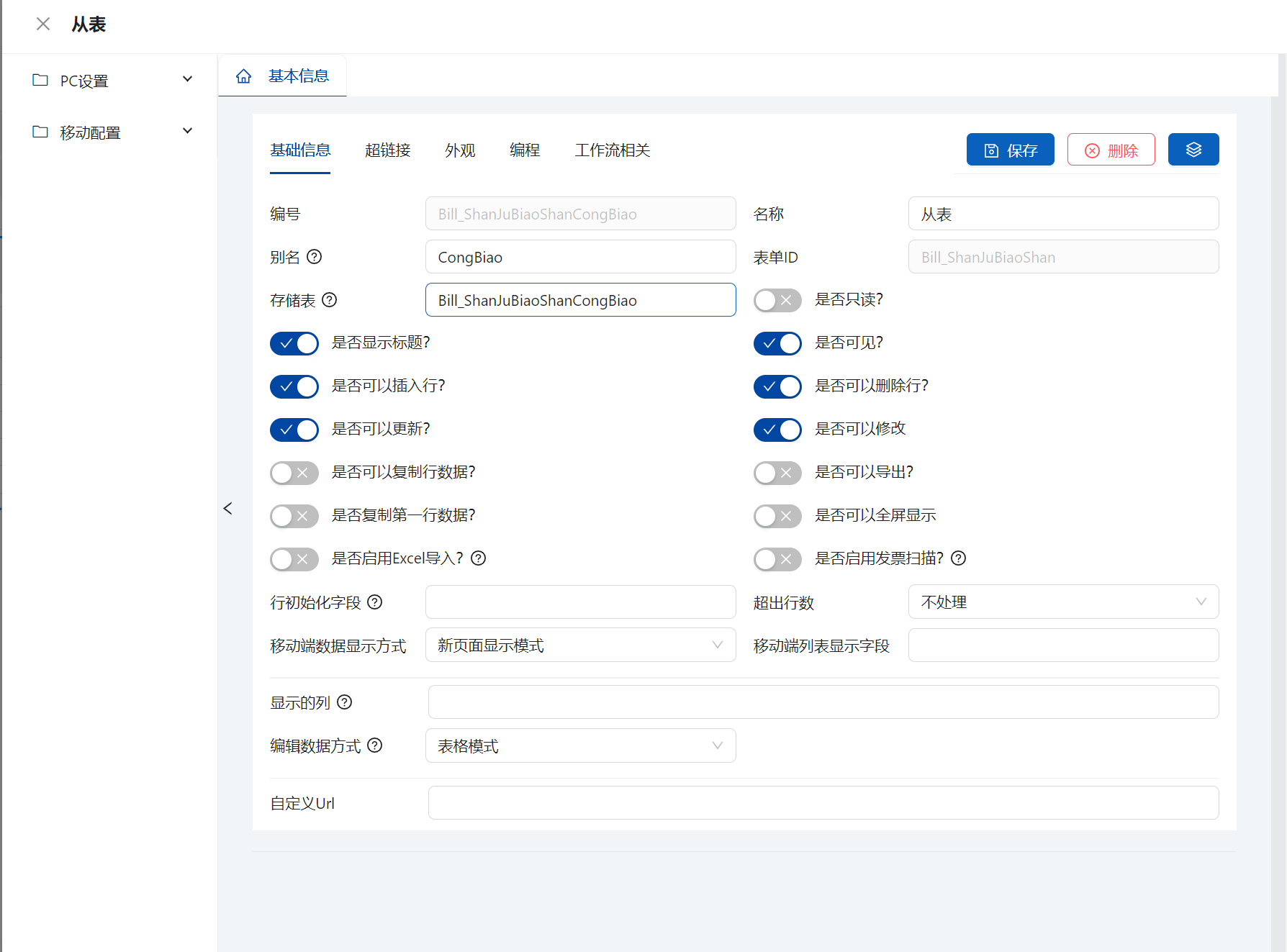Click the help icon next to 别名
The width and height of the screenshot is (1287, 952).
[315, 257]
